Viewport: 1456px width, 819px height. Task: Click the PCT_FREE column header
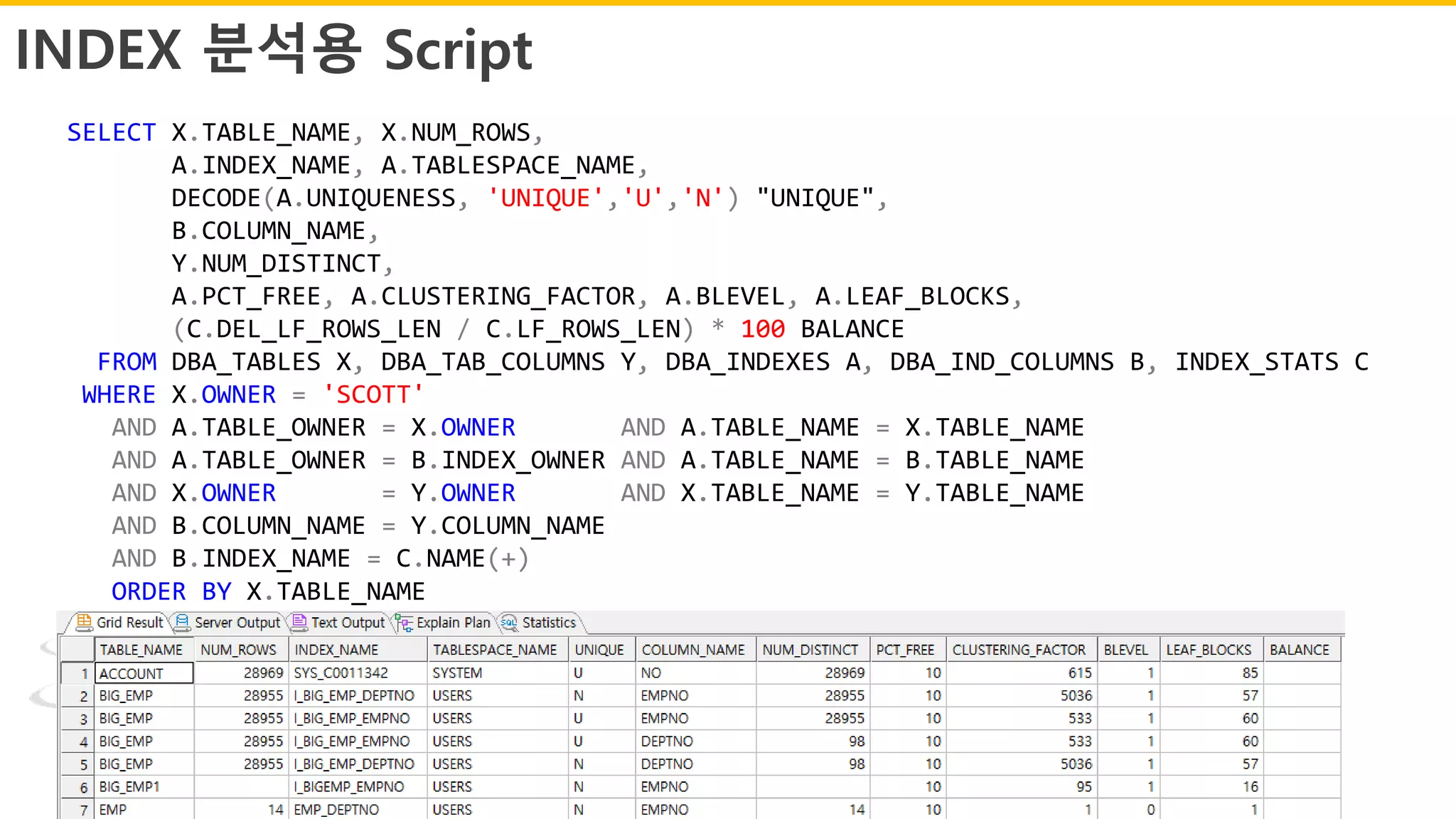(x=907, y=650)
